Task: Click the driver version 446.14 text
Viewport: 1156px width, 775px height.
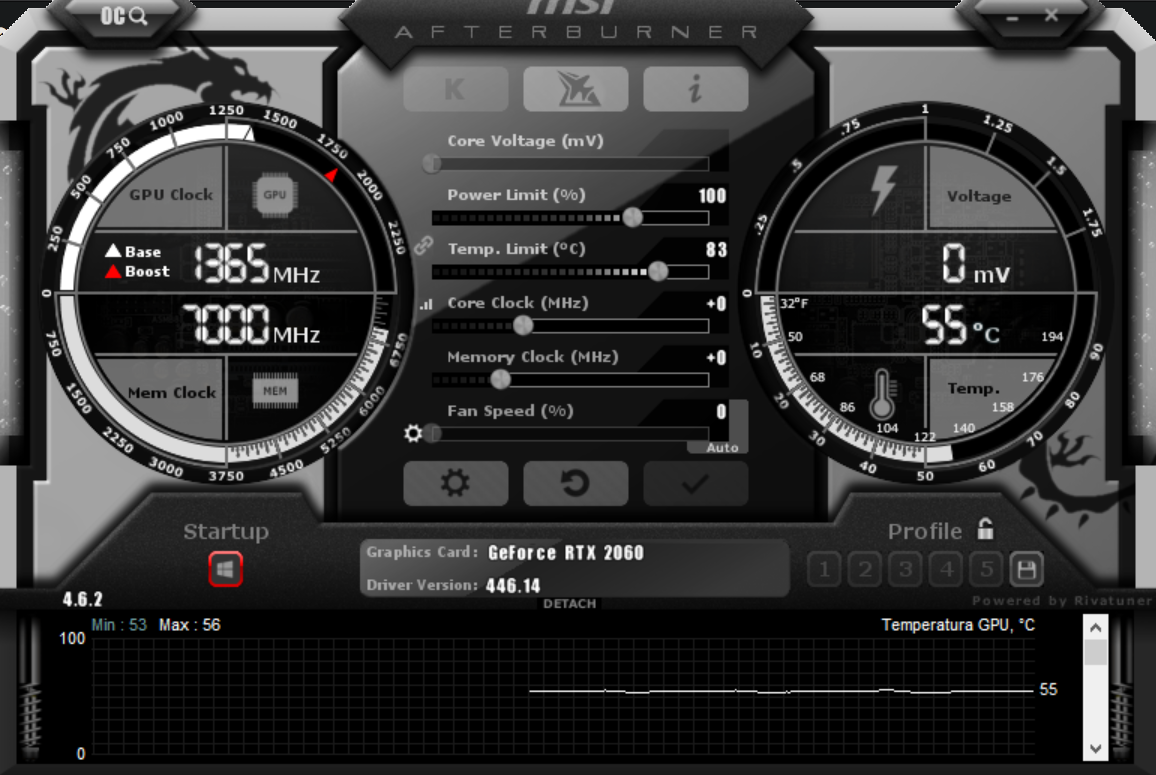Action: point(513,585)
